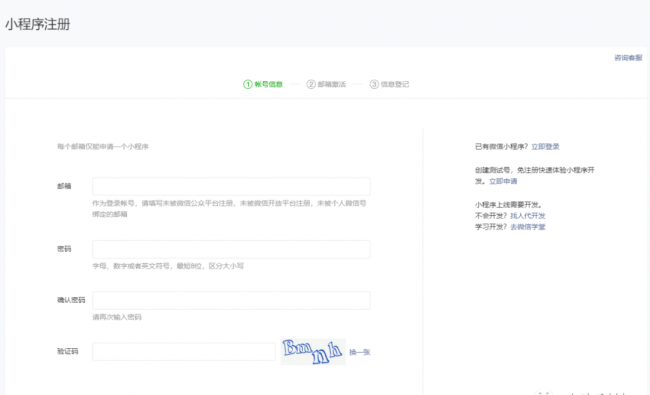Select step 3 信息登记 in progress bar
Viewport: 650px width, 395px height.
389,84
